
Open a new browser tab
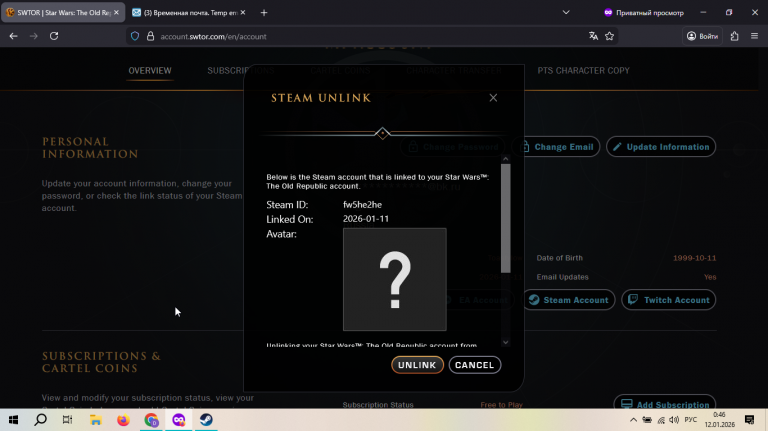point(264,13)
